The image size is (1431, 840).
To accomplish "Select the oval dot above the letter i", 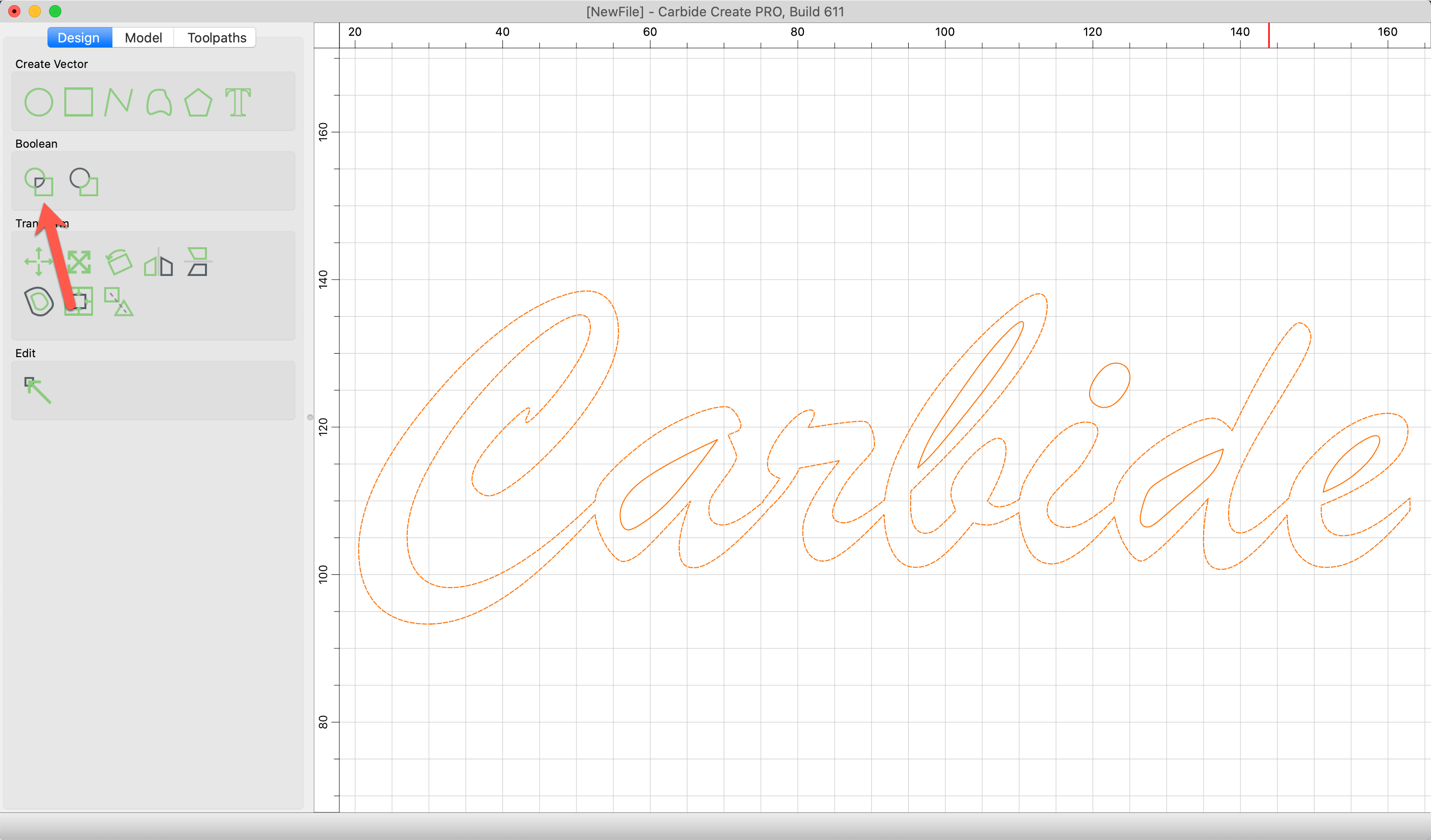I will [x=1110, y=385].
